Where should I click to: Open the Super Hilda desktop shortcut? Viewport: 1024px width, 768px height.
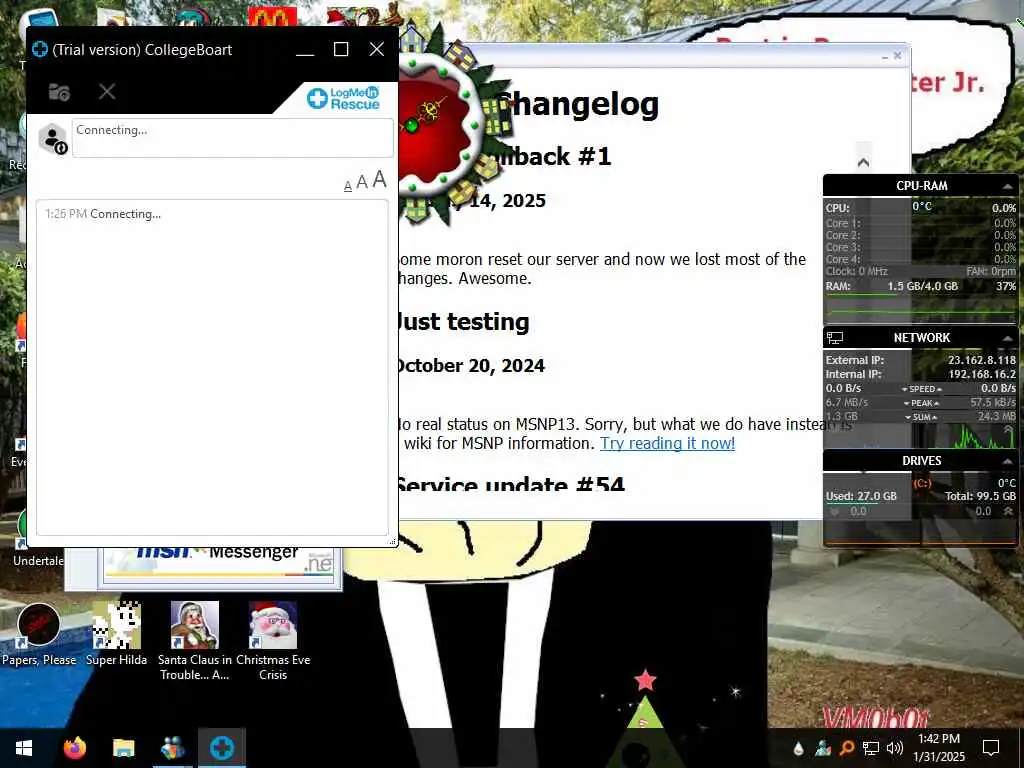[116, 635]
